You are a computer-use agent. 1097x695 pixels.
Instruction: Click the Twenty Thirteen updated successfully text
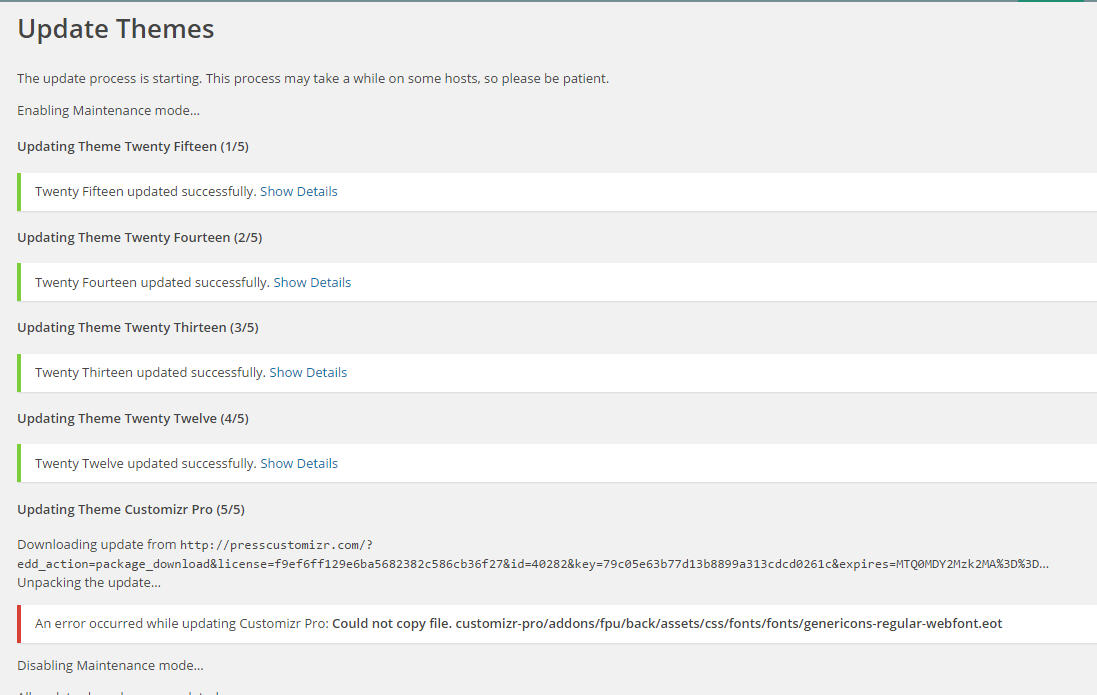point(150,372)
